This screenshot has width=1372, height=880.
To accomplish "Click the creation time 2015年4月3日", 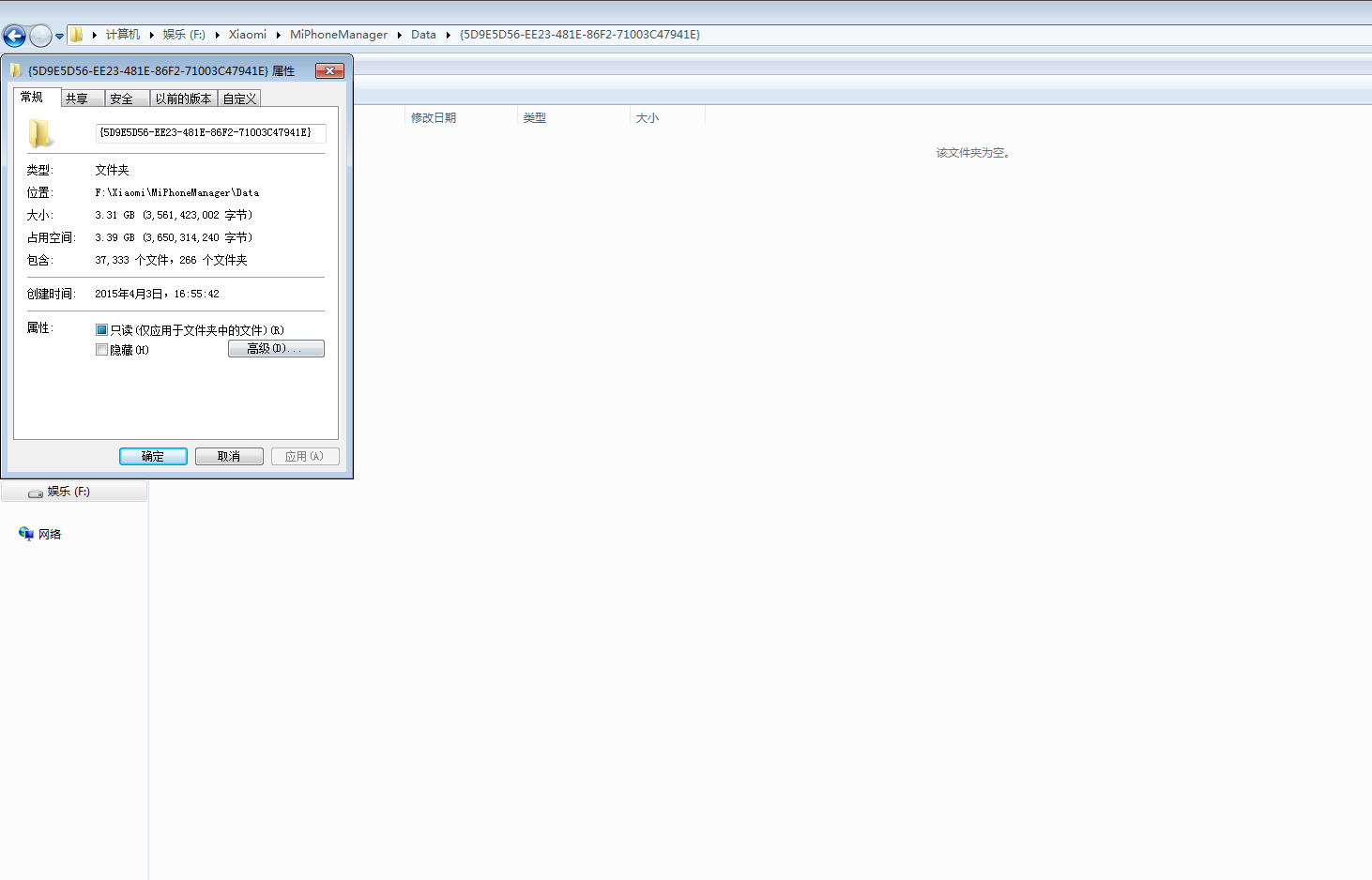I will [x=157, y=294].
